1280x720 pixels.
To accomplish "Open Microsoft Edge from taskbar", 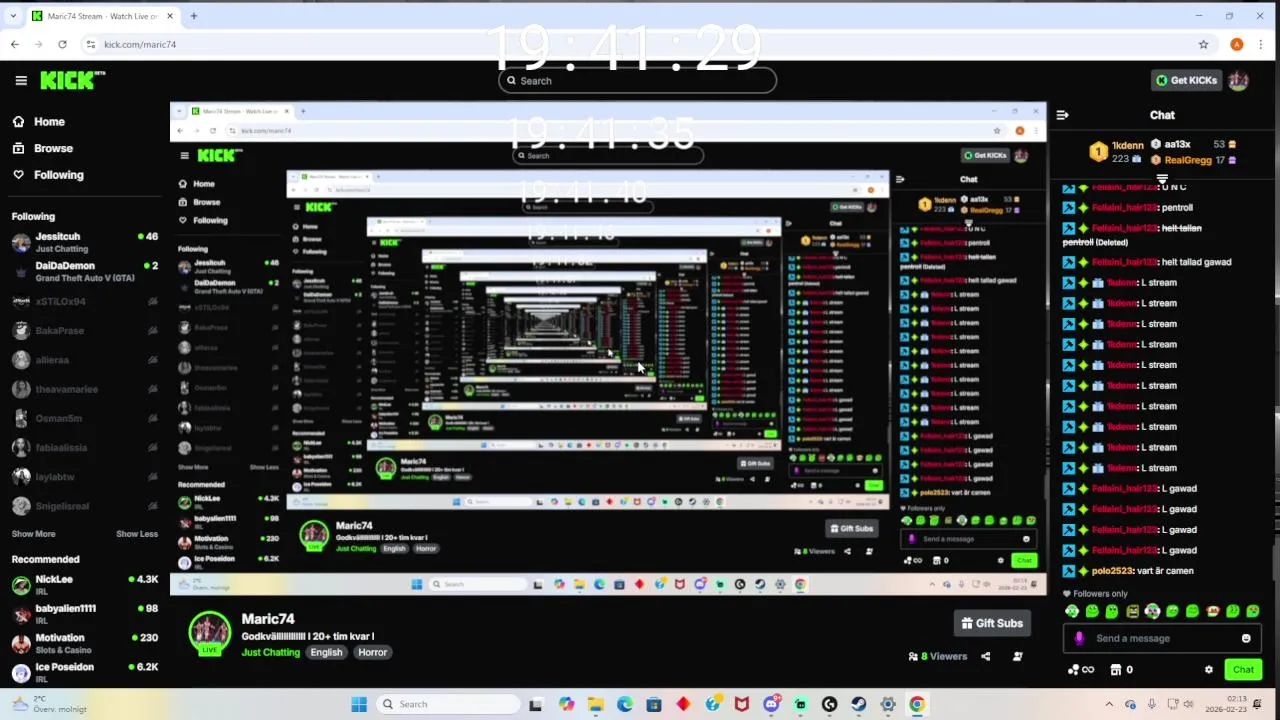I will 625,704.
